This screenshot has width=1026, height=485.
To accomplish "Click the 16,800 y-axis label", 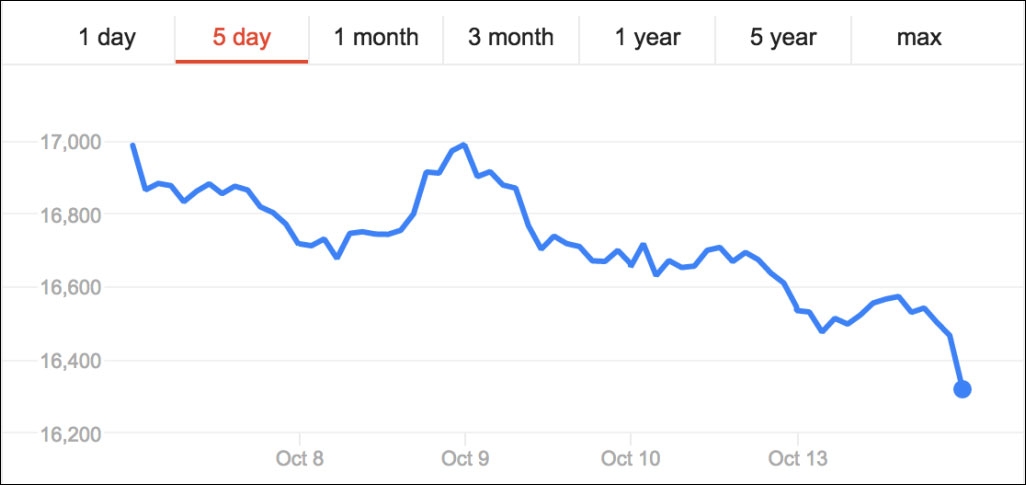I will click(x=69, y=215).
